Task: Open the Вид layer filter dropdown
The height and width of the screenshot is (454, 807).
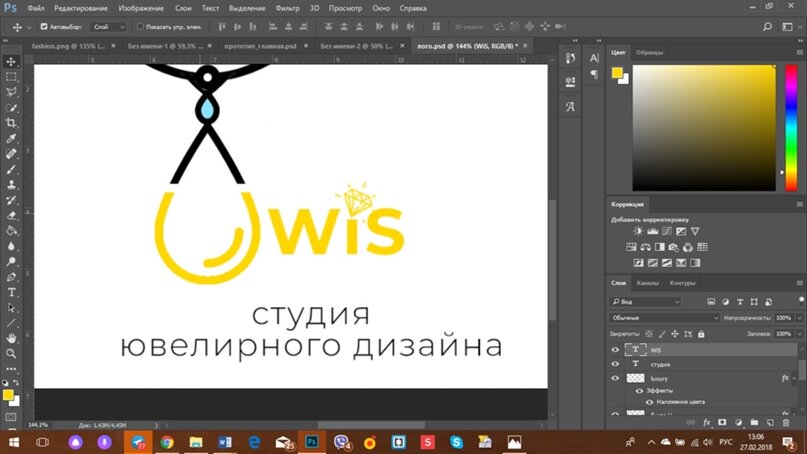Action: coord(645,302)
